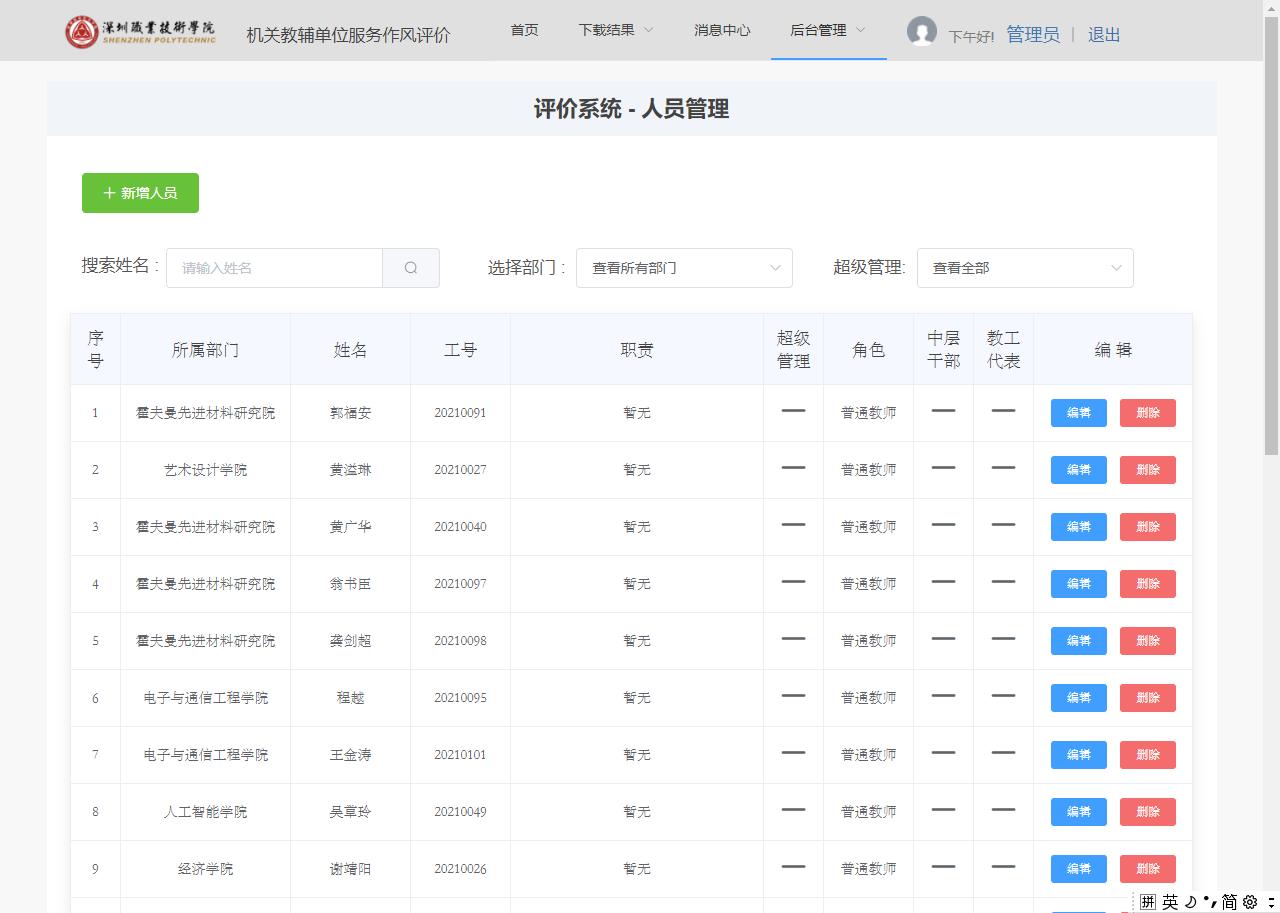Select employee number 20210097
This screenshot has height=913, width=1280.
point(460,584)
